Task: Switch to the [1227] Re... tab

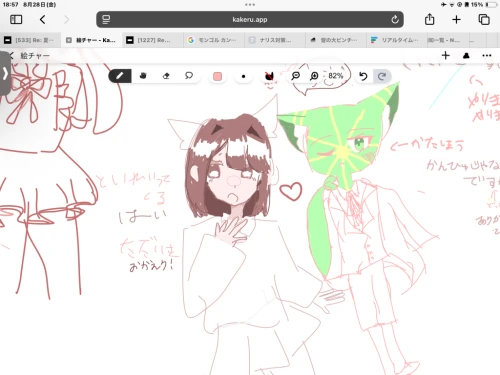Action: point(153,40)
